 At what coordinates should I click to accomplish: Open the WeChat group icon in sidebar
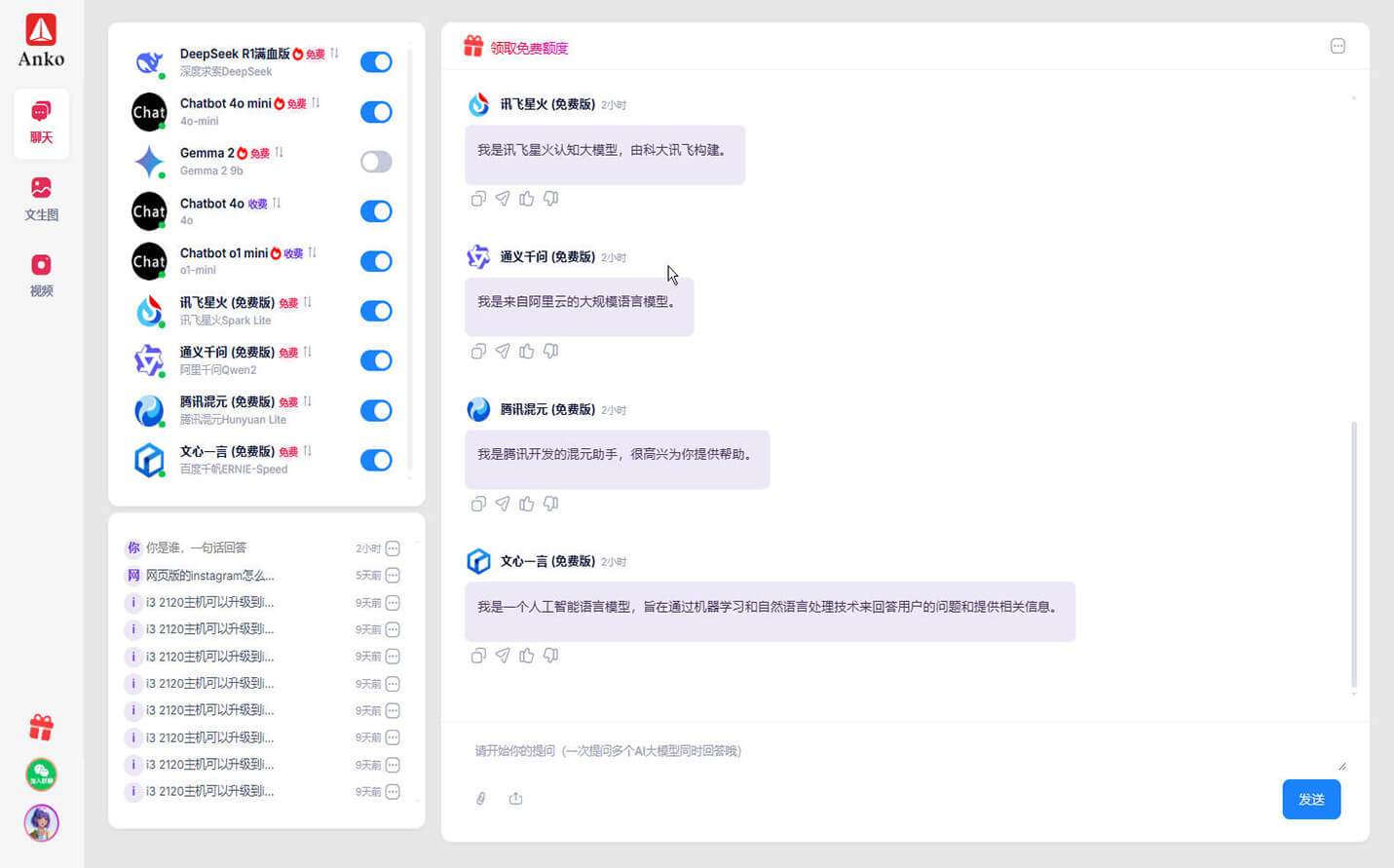tap(41, 774)
